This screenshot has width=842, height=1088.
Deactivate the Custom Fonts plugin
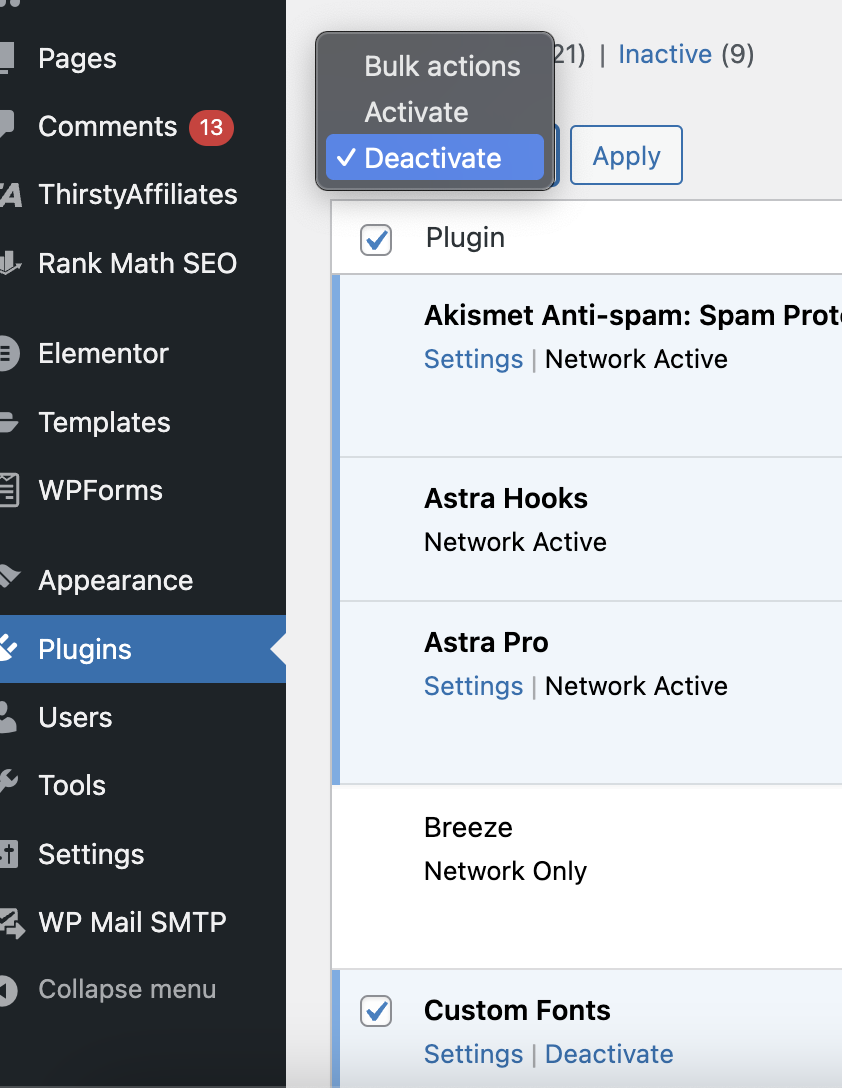point(609,1054)
